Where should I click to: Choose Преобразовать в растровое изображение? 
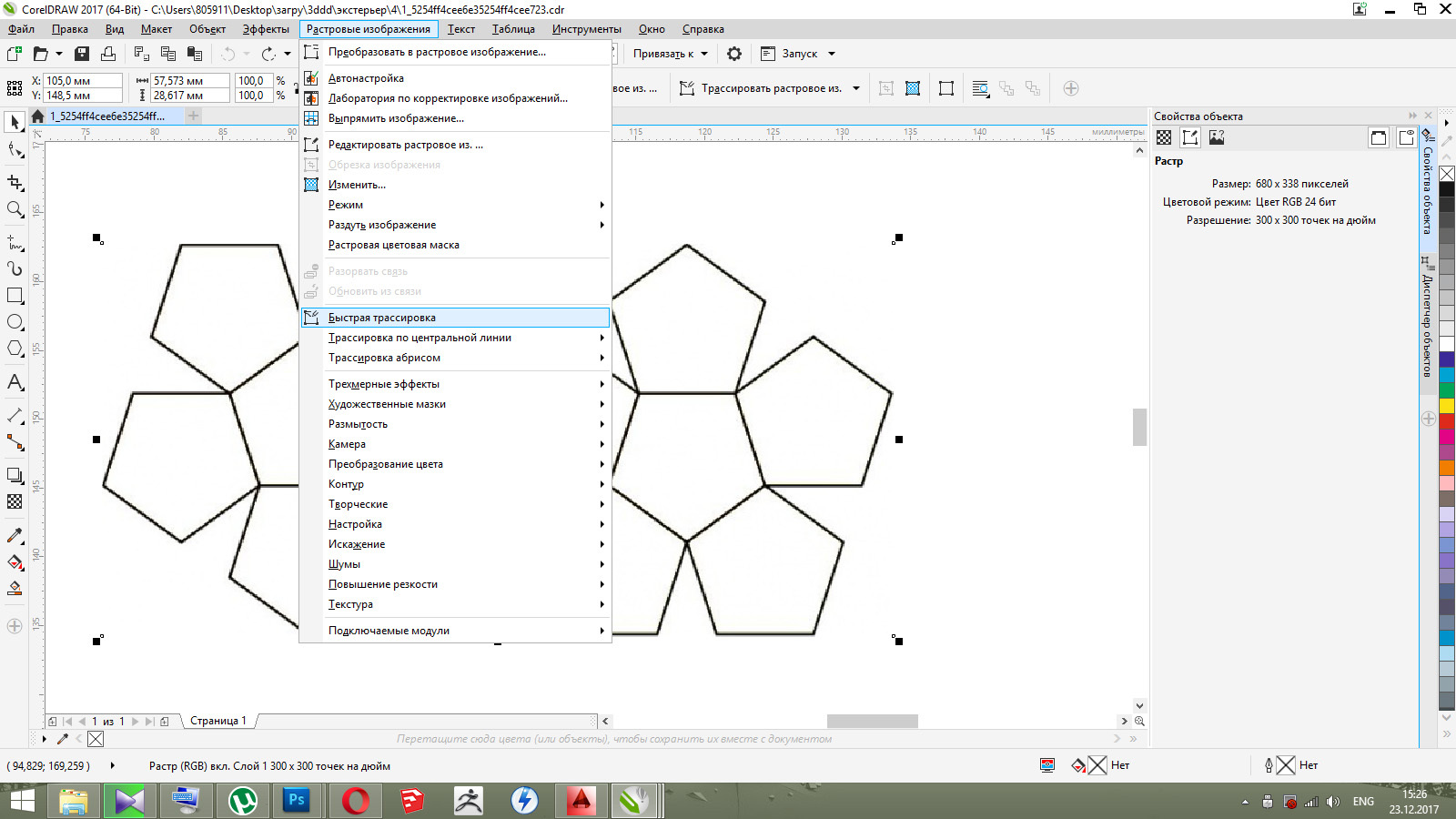click(455, 52)
